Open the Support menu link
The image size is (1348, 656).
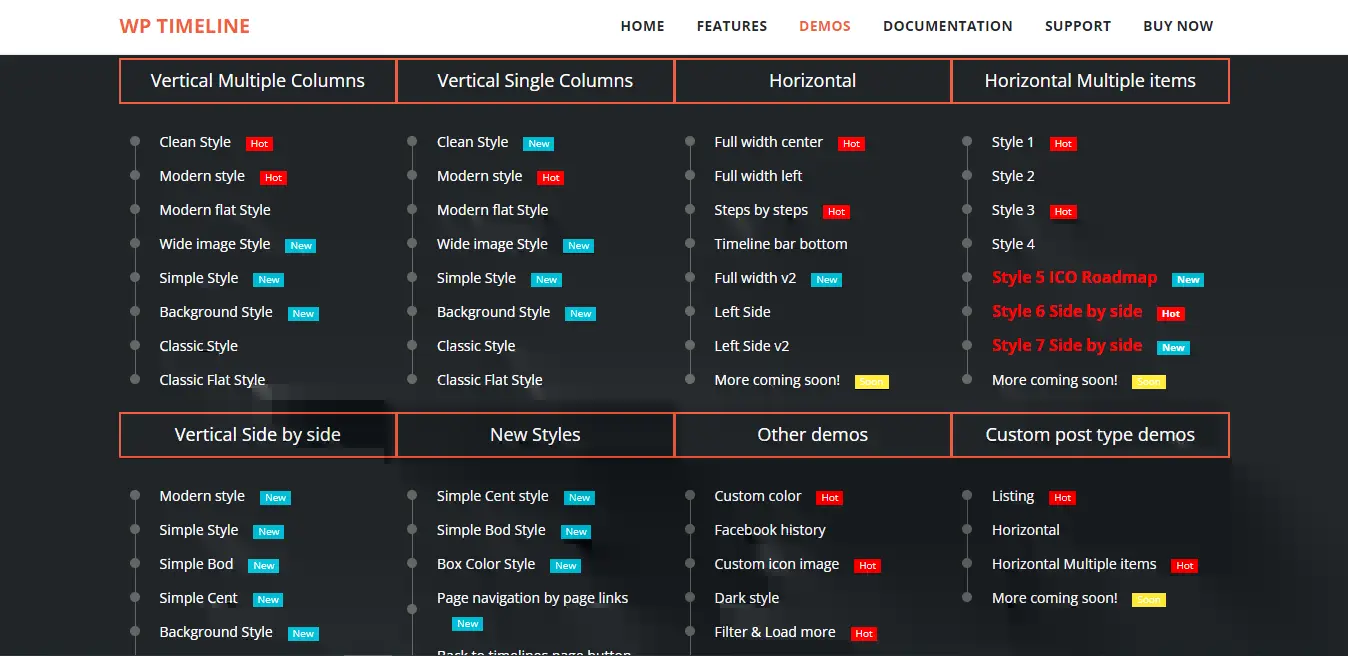pos(1077,26)
